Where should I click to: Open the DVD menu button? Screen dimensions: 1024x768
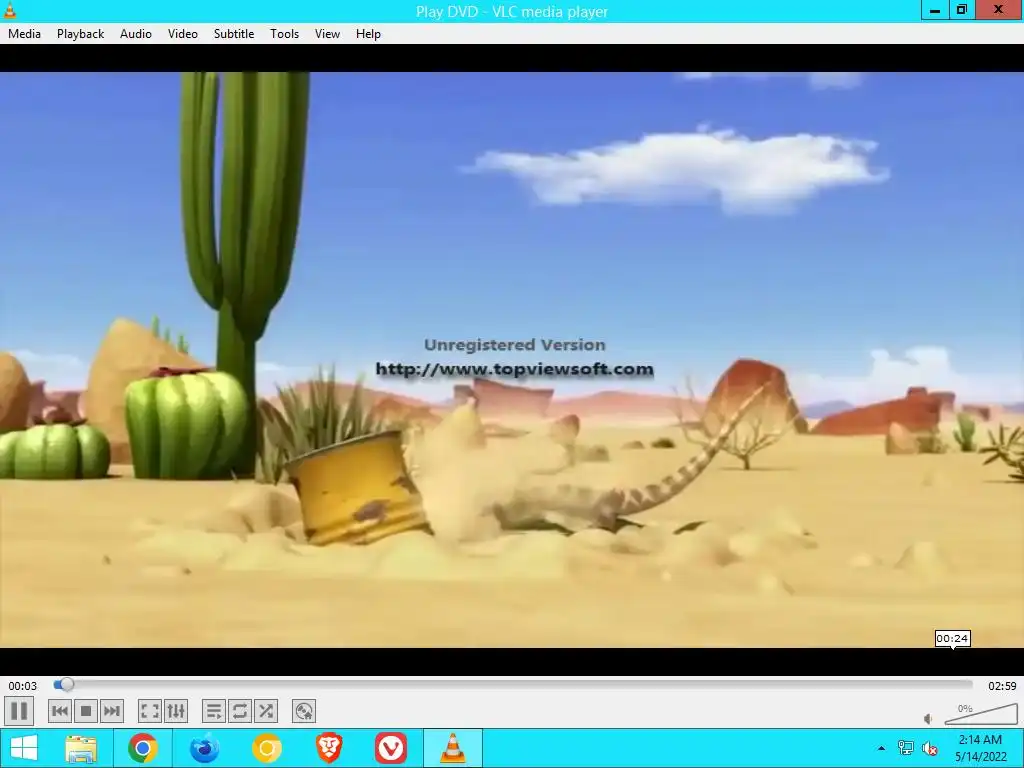[304, 711]
